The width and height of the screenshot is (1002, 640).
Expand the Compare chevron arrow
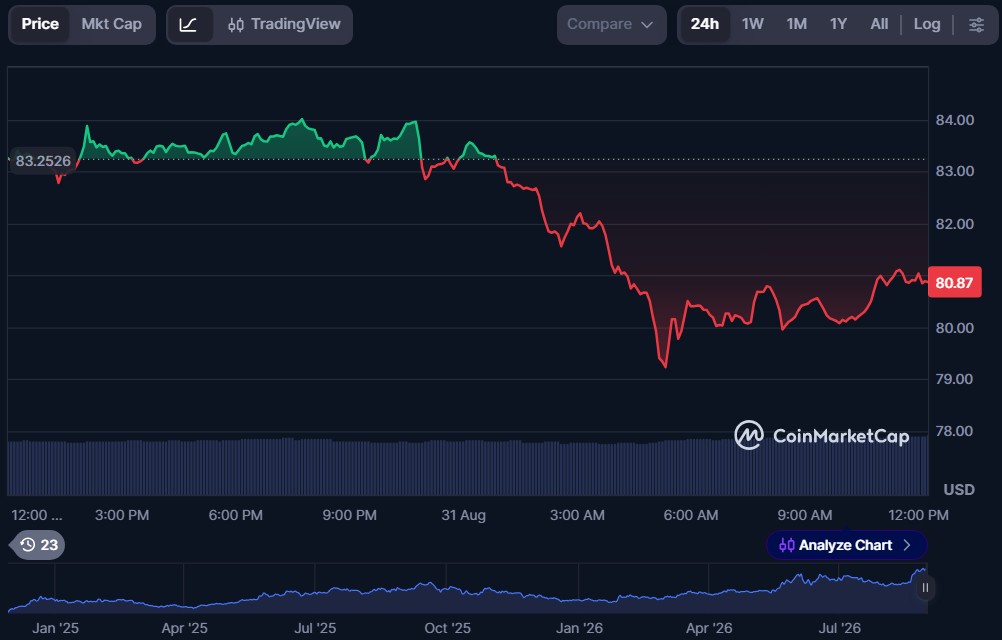point(647,25)
